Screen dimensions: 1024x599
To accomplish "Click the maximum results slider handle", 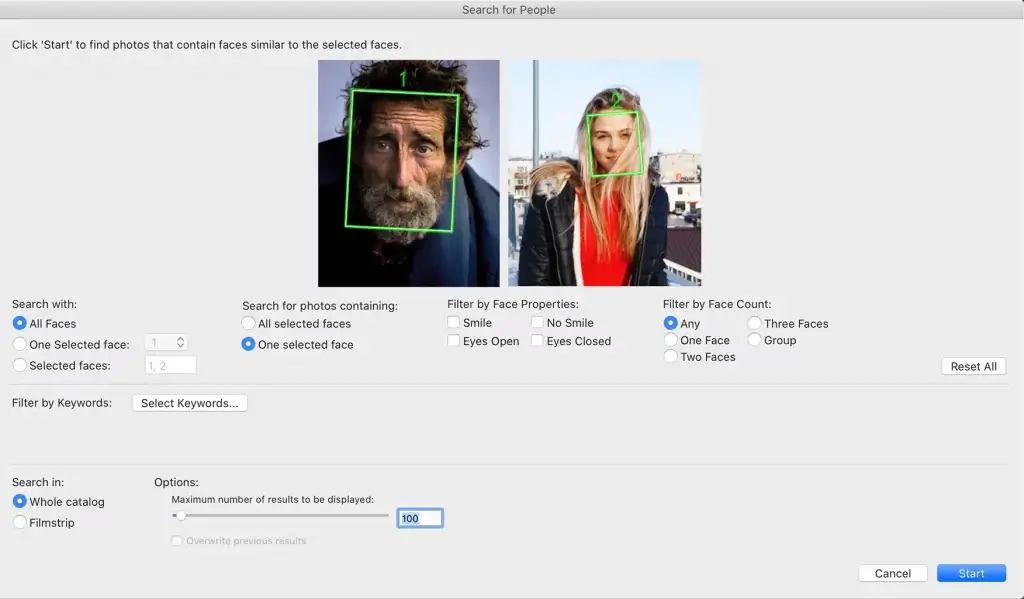I will coord(180,516).
